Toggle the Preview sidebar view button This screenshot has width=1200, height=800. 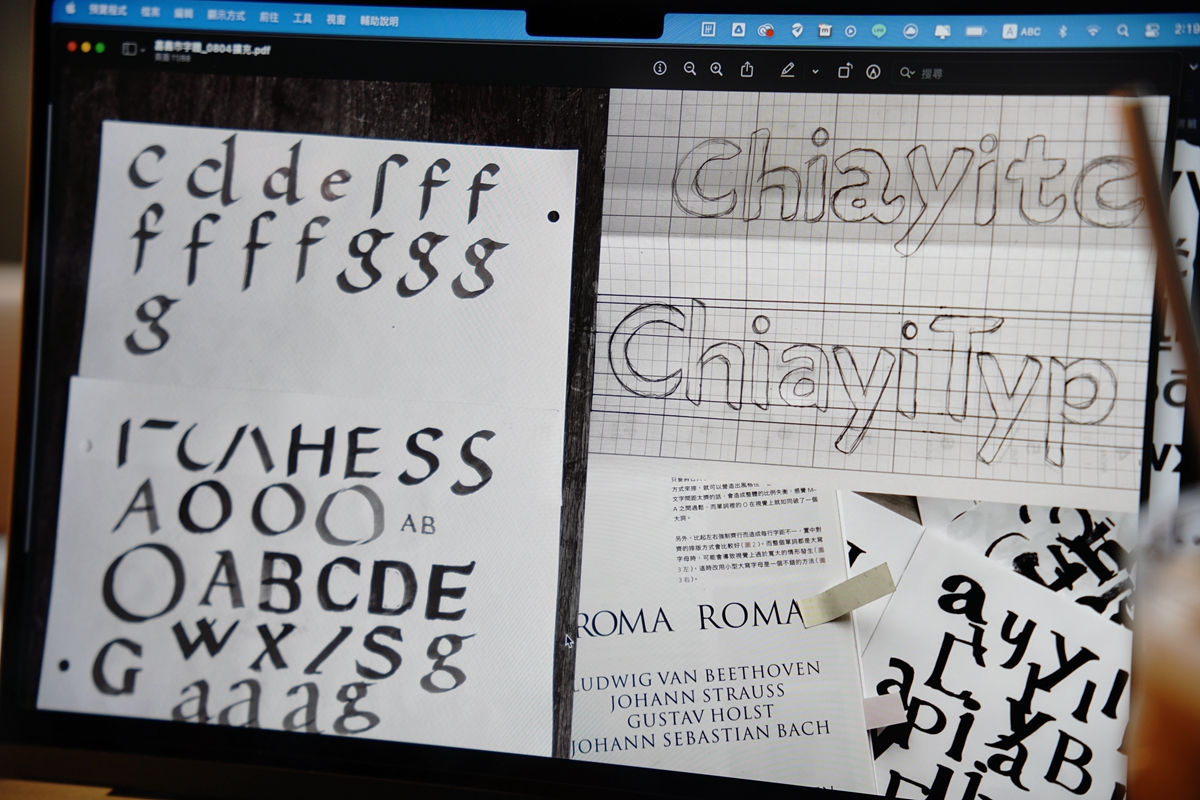tap(129, 48)
